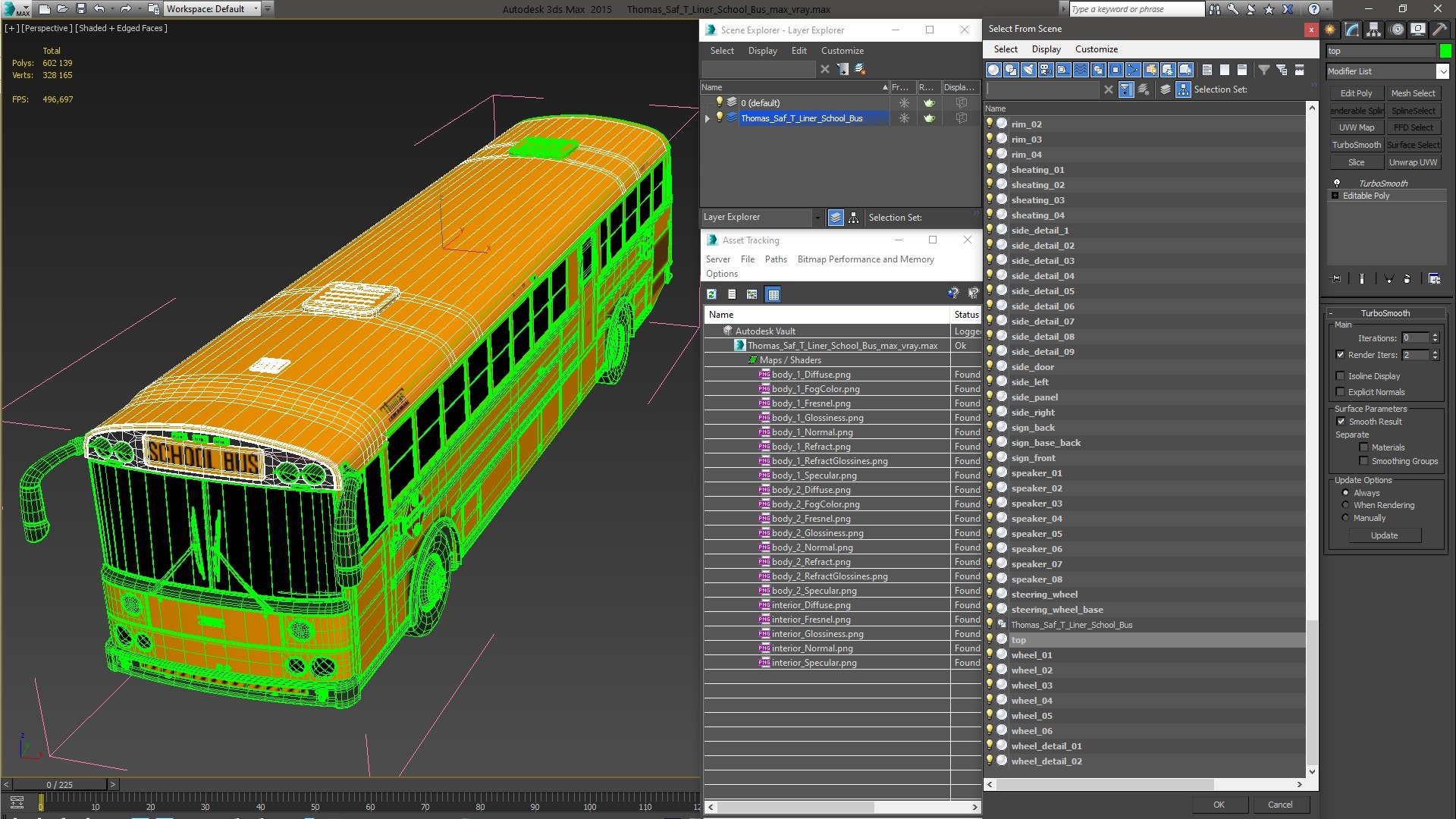Switch to the Modify panel tab
The width and height of the screenshot is (1456, 819).
[x=1352, y=30]
